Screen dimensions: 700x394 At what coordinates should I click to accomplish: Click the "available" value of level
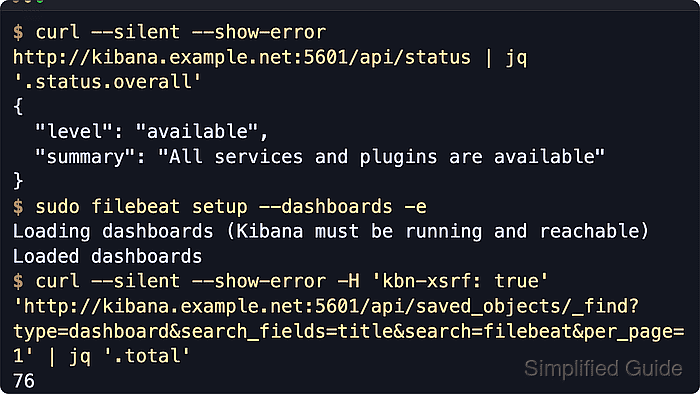pyautogui.click(x=197, y=131)
